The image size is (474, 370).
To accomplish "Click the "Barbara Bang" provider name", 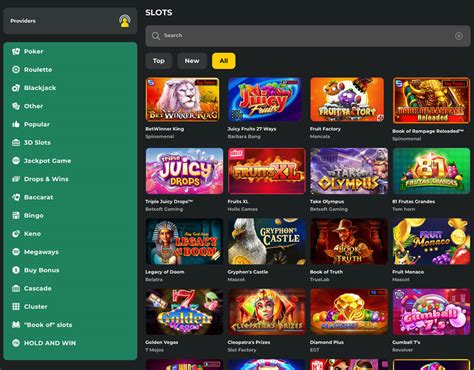I will click(x=244, y=137).
